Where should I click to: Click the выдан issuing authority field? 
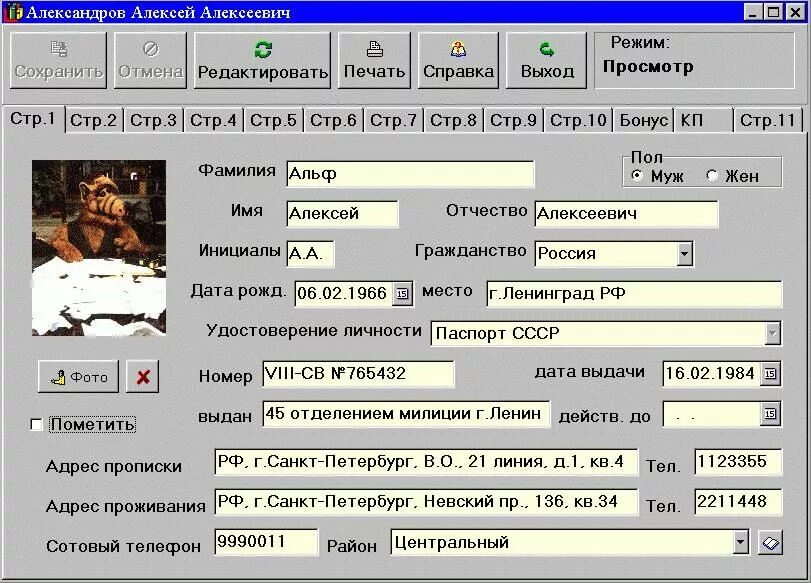point(406,414)
